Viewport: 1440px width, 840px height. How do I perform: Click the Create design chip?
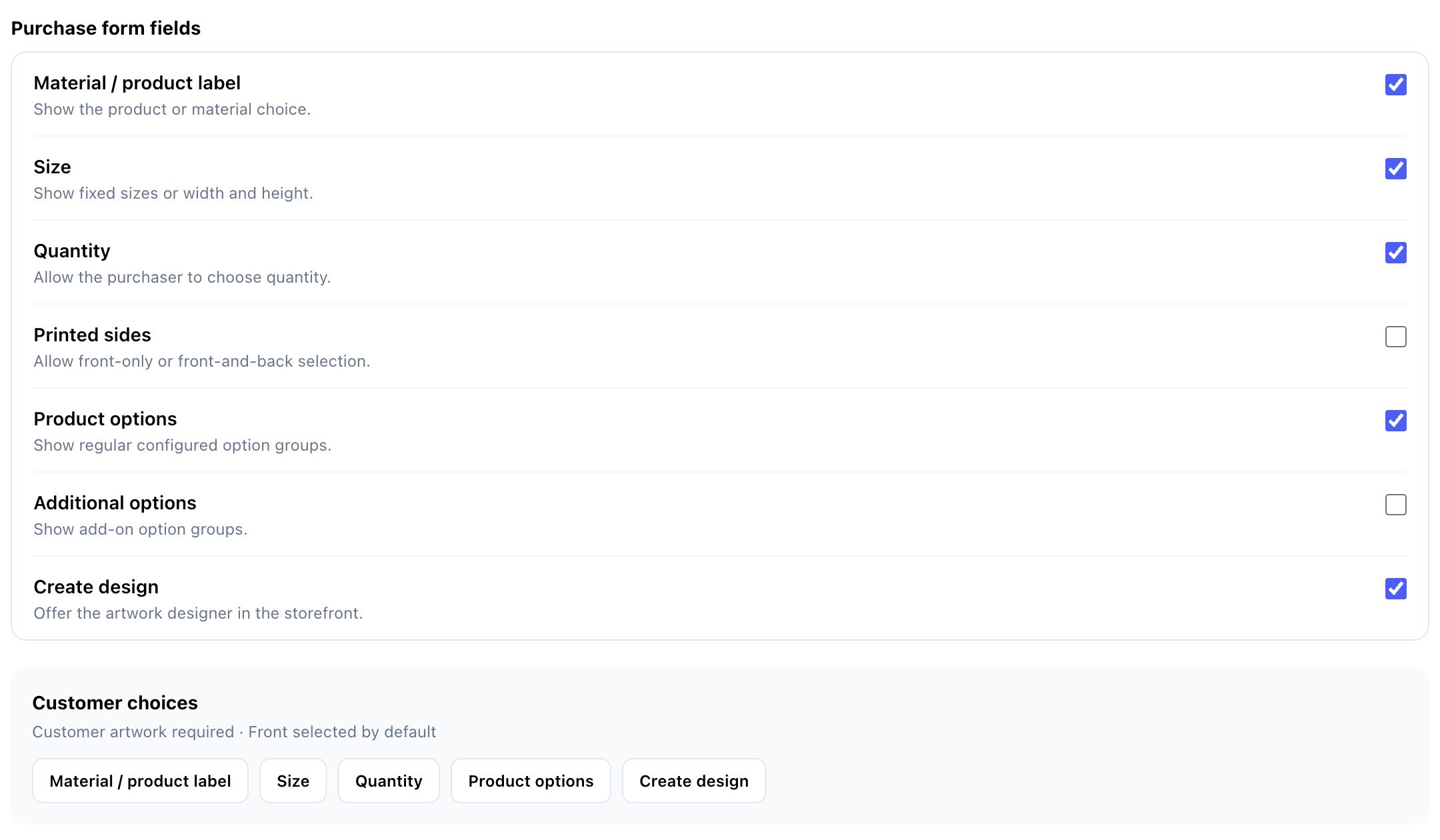(694, 781)
